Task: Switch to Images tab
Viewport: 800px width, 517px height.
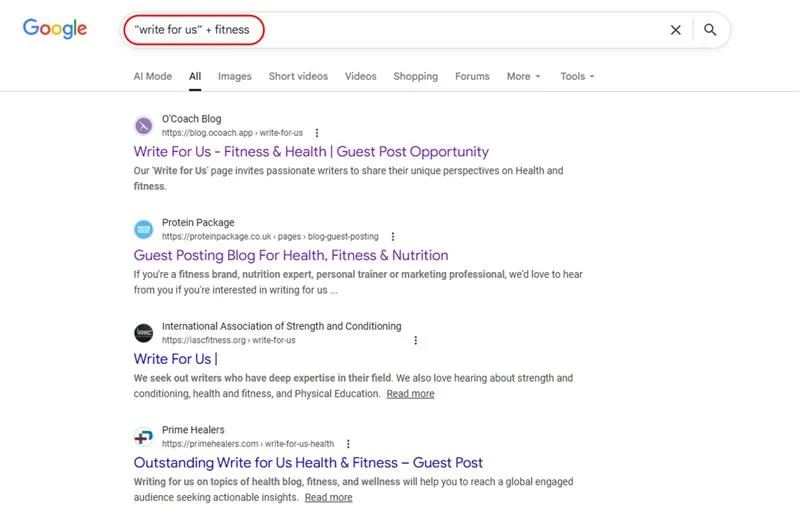Action: (x=235, y=76)
